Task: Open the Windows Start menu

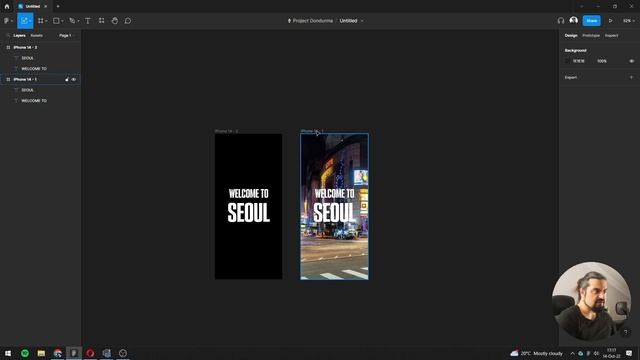Action: click(8, 353)
